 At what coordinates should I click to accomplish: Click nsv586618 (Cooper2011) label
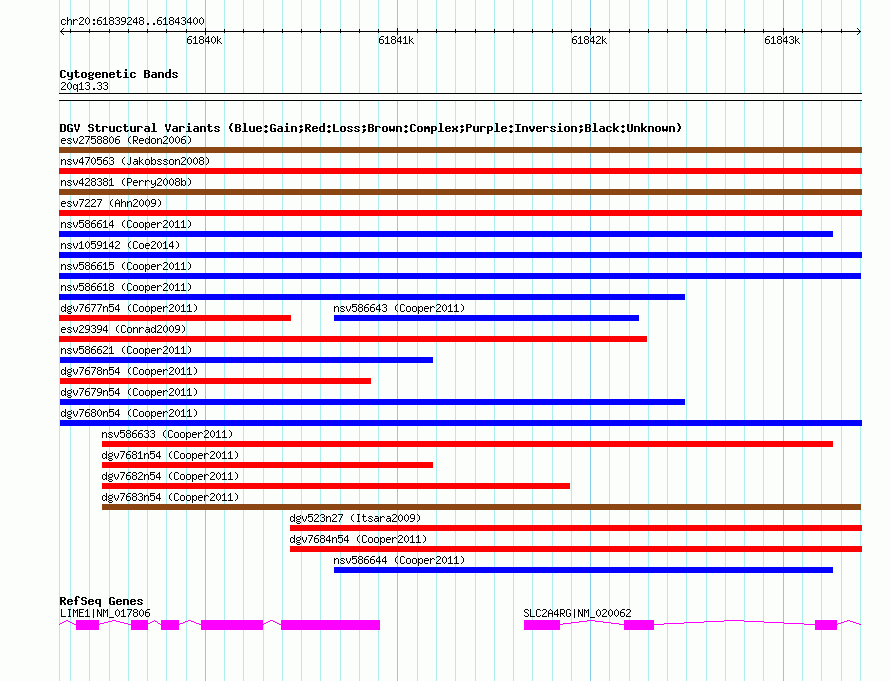[x=126, y=287]
